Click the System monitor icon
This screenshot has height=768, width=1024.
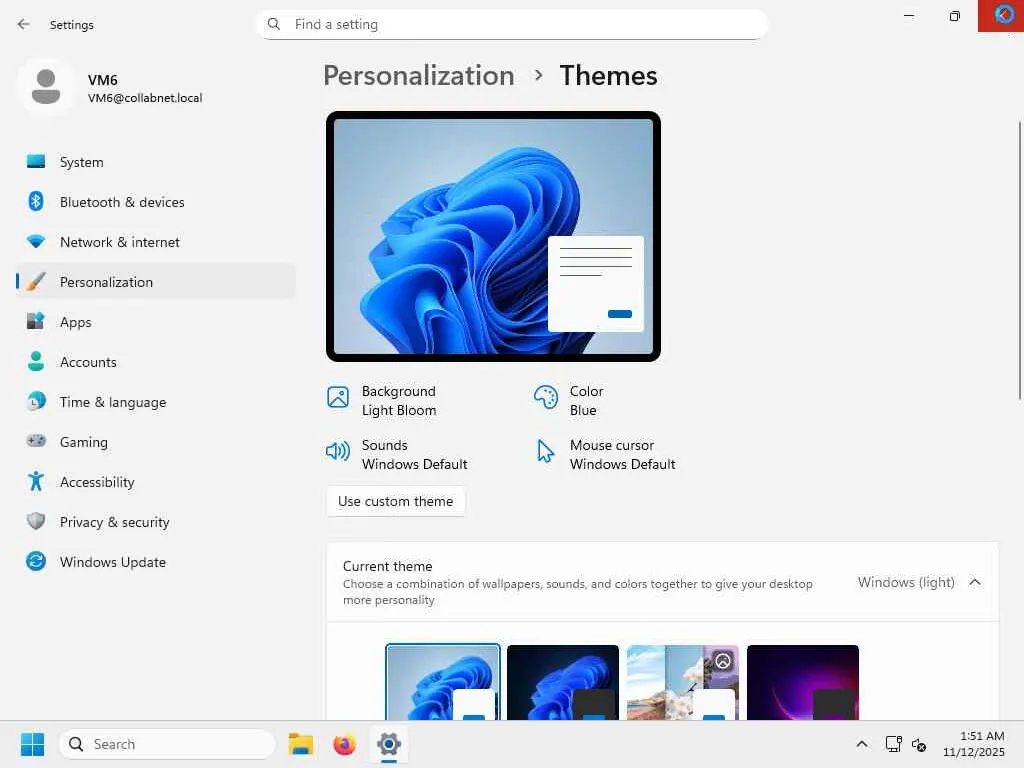click(36, 161)
